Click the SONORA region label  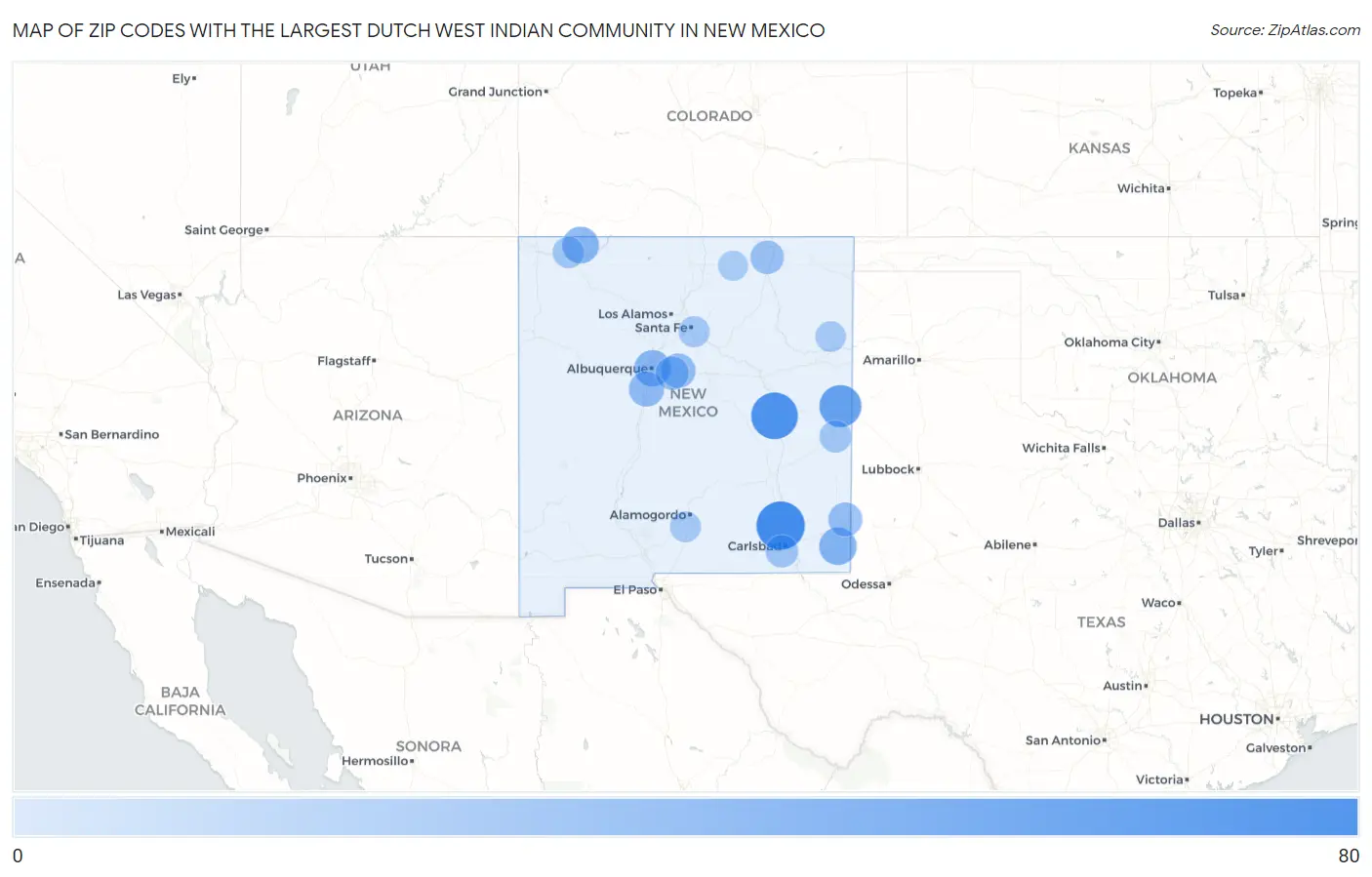click(x=428, y=746)
